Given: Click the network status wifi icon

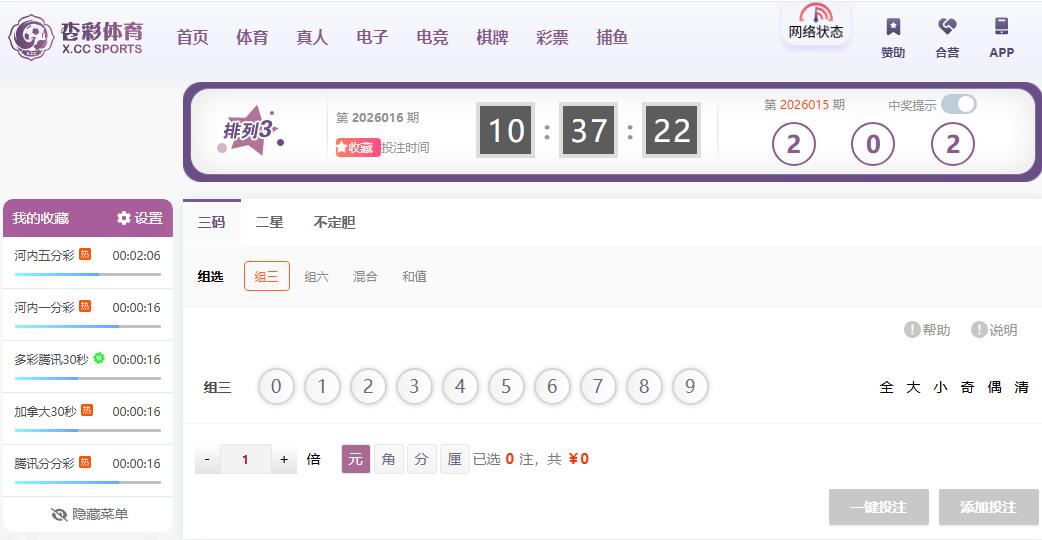Looking at the screenshot, I should tap(816, 14).
